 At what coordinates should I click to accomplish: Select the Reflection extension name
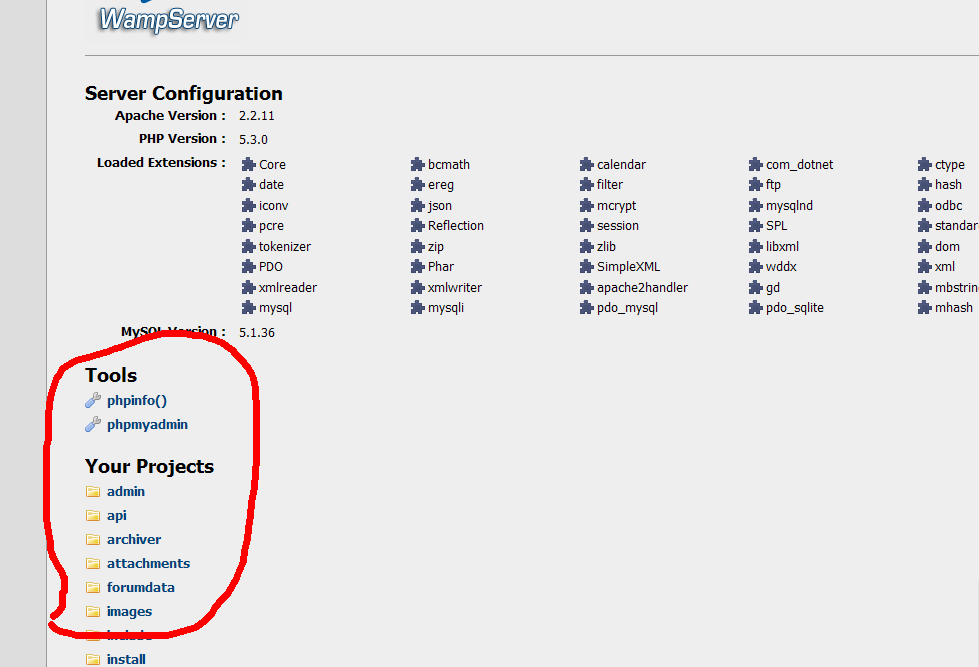pyautogui.click(x=456, y=225)
